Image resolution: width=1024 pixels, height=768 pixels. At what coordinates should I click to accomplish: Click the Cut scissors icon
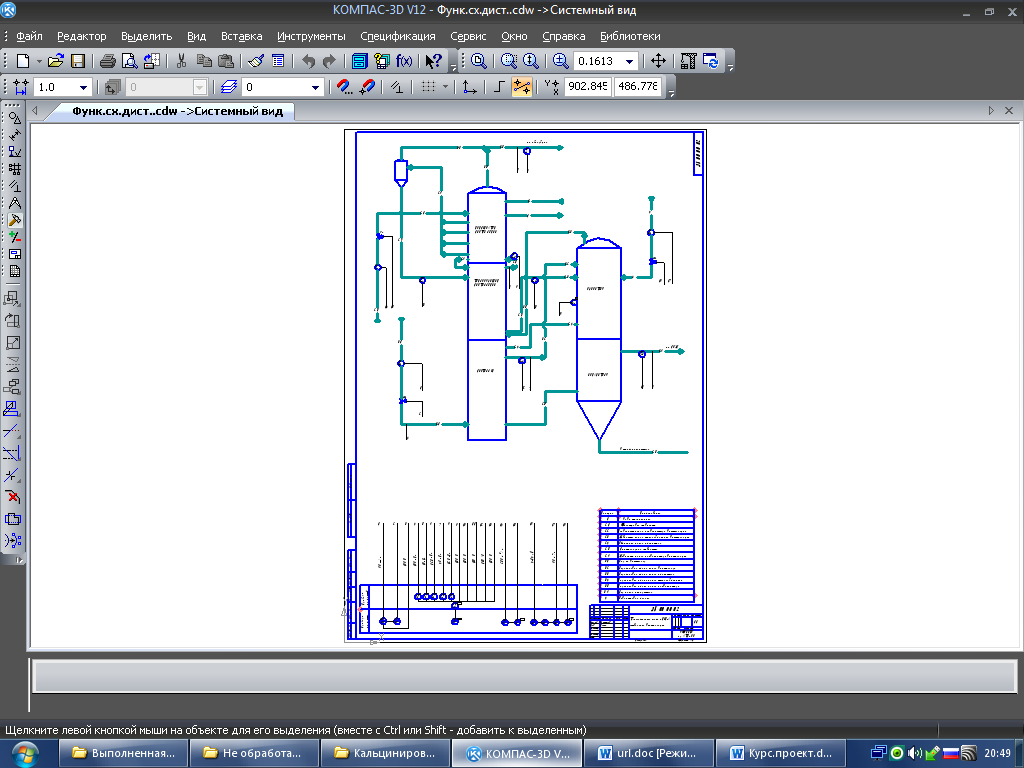182,61
